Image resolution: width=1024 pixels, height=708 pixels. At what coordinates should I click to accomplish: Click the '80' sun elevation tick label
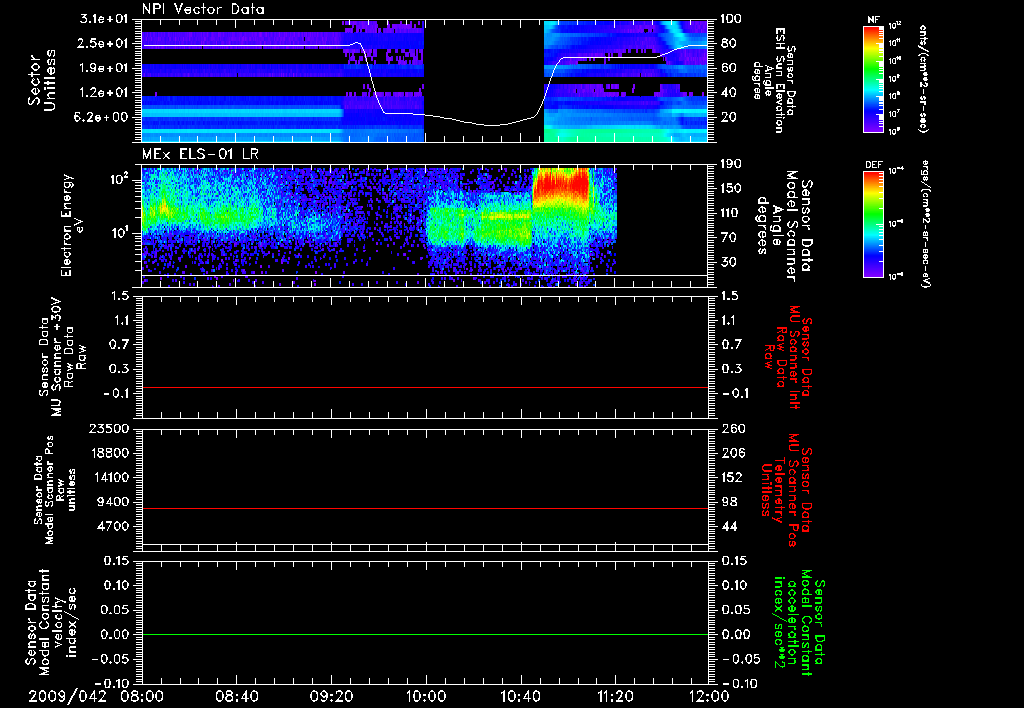coord(729,43)
